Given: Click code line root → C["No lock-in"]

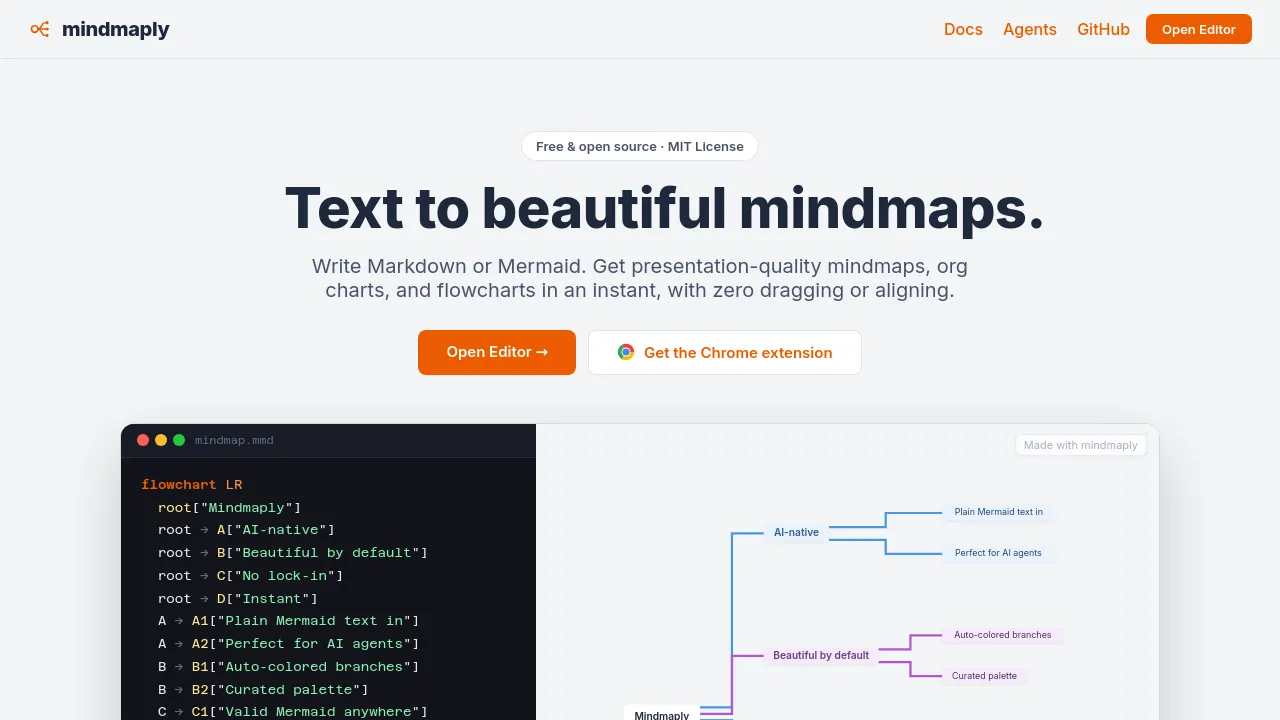Looking at the screenshot, I should coord(251,576).
